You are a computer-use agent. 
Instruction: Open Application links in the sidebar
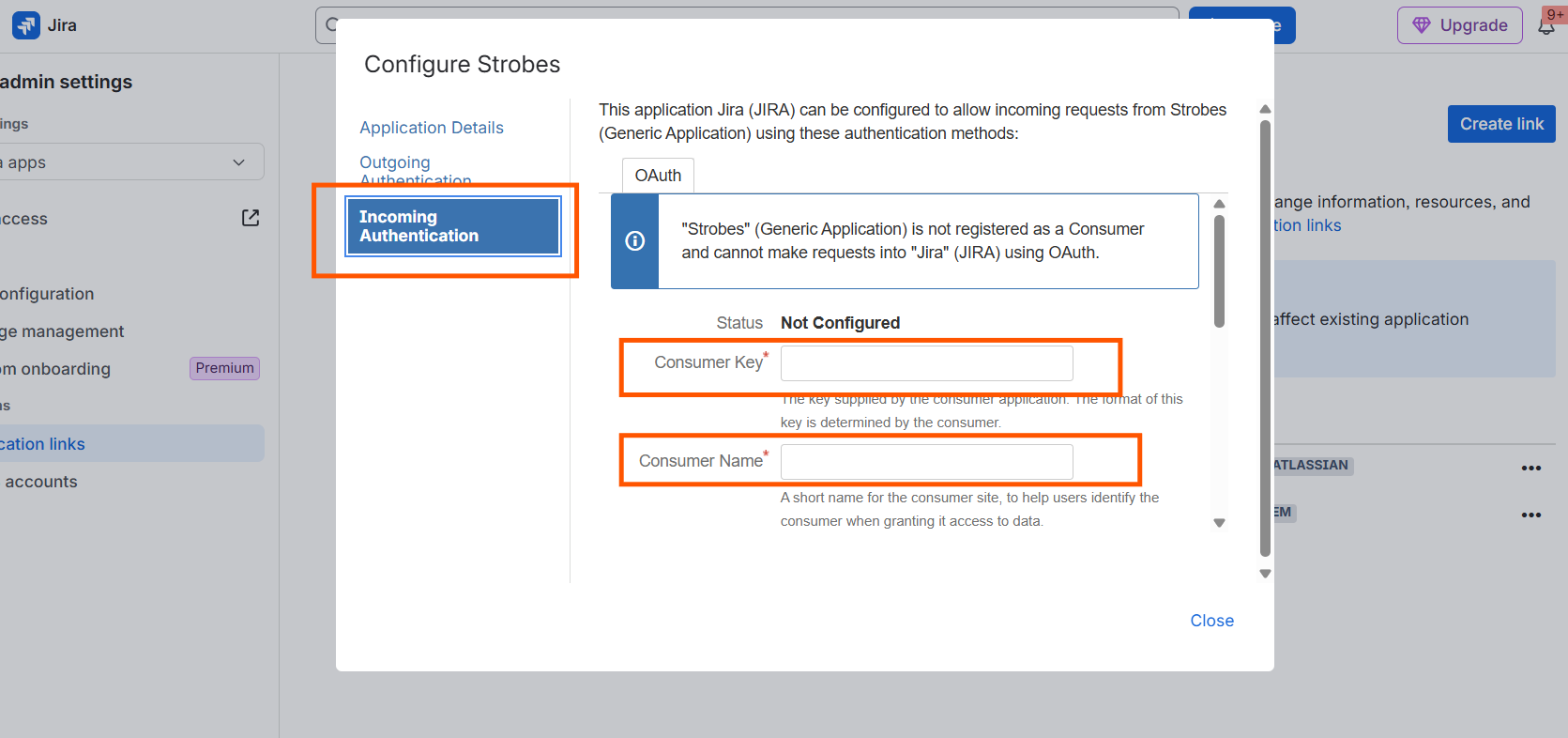[131, 443]
